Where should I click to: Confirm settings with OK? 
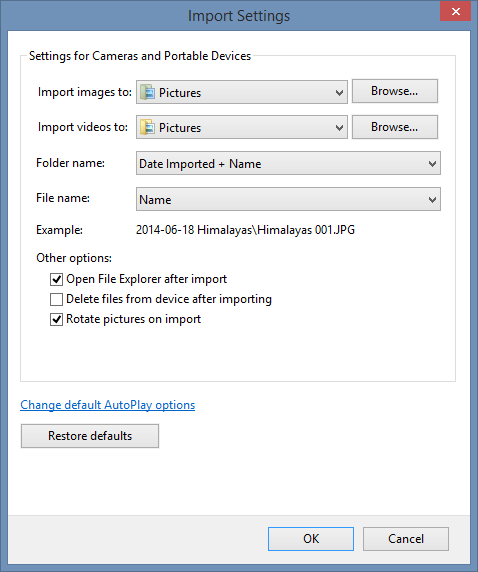311,539
